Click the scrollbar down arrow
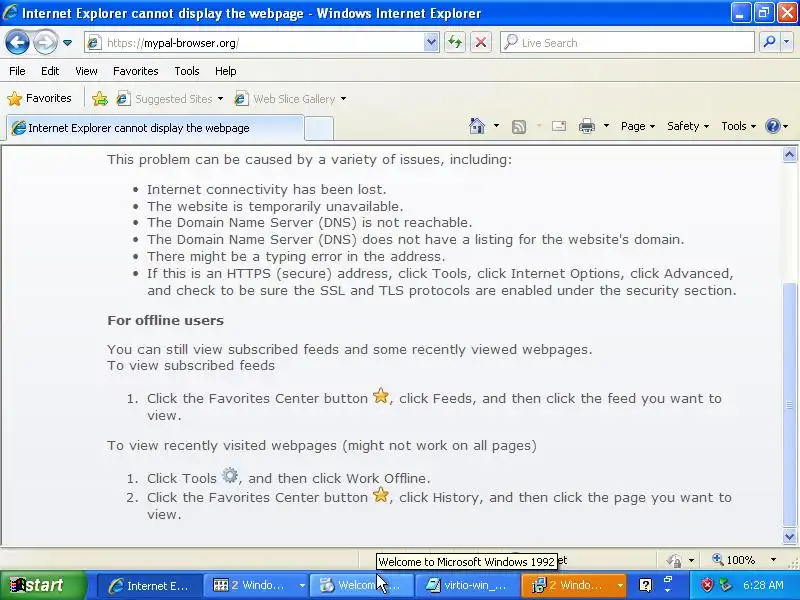This screenshot has width=800, height=600. [790, 536]
